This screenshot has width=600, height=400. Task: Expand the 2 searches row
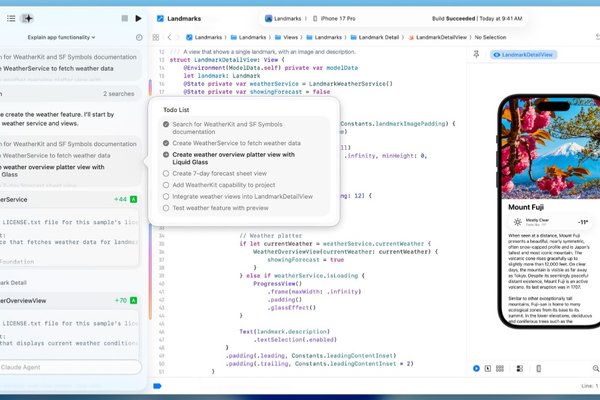click(69, 93)
